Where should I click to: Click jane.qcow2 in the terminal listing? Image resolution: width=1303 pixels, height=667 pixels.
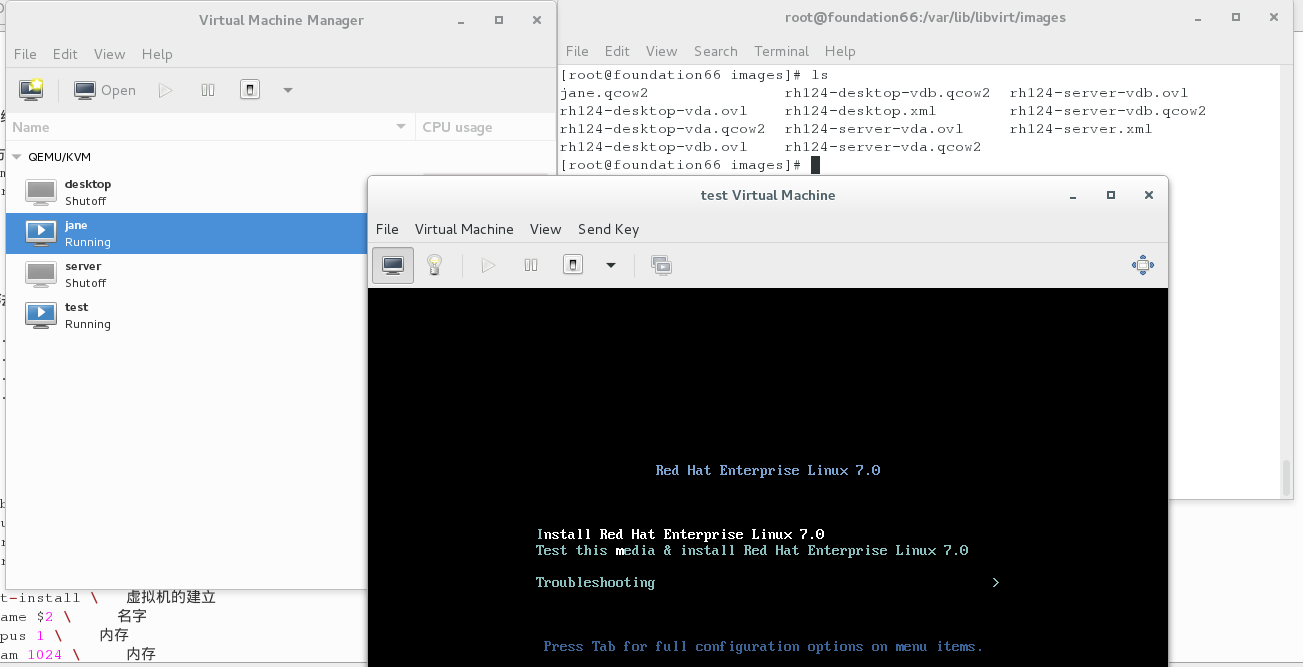tap(604, 93)
